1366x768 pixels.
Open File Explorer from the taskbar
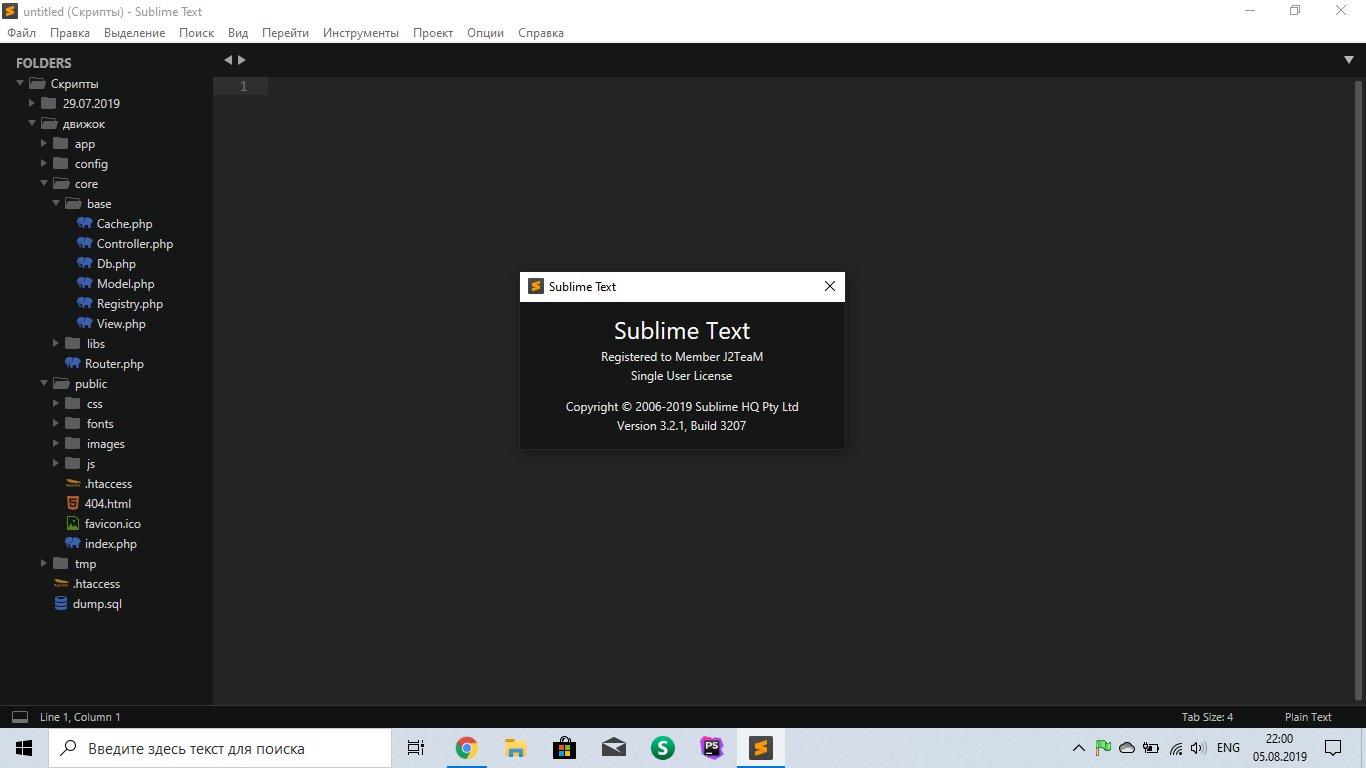click(x=515, y=748)
